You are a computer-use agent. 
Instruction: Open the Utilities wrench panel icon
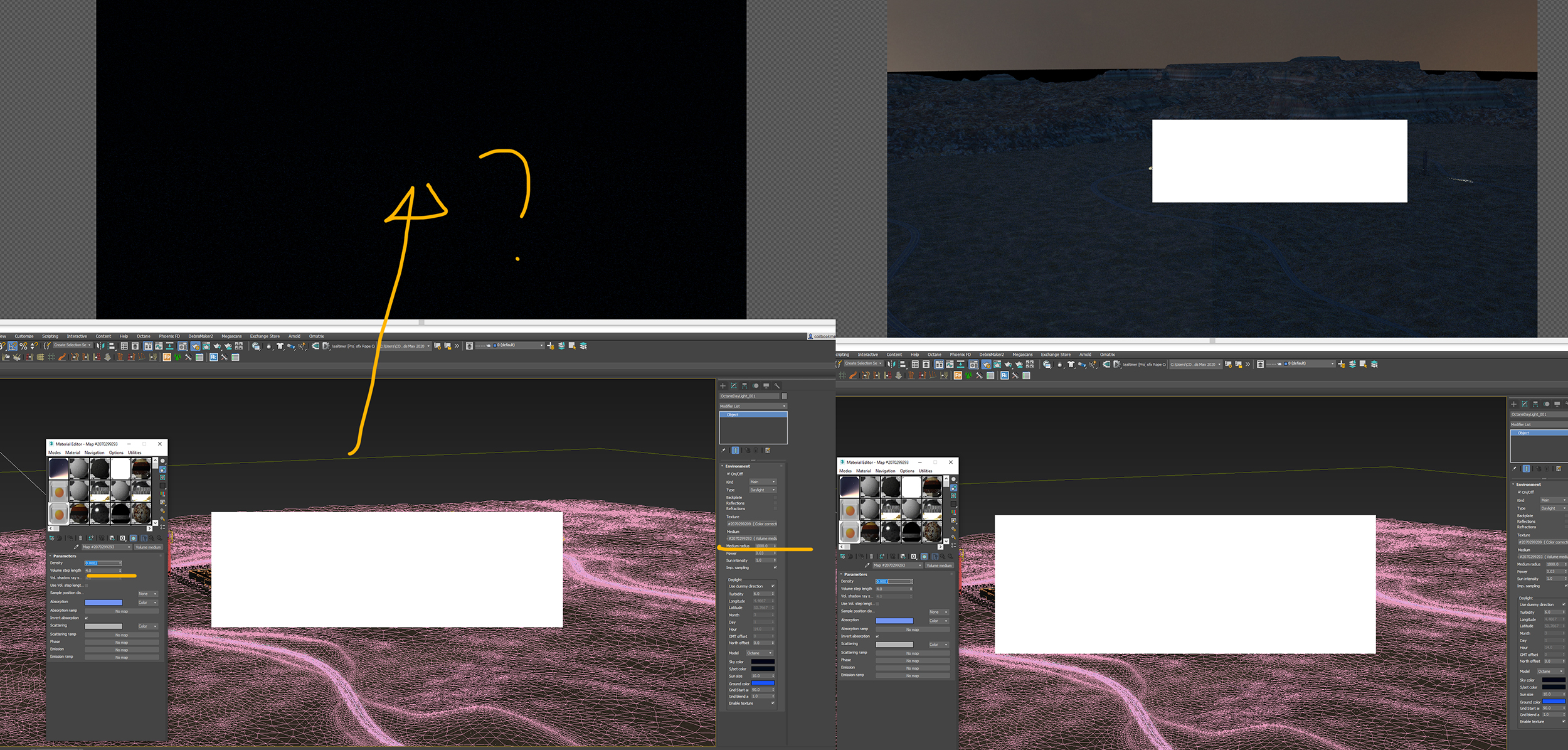(777, 386)
